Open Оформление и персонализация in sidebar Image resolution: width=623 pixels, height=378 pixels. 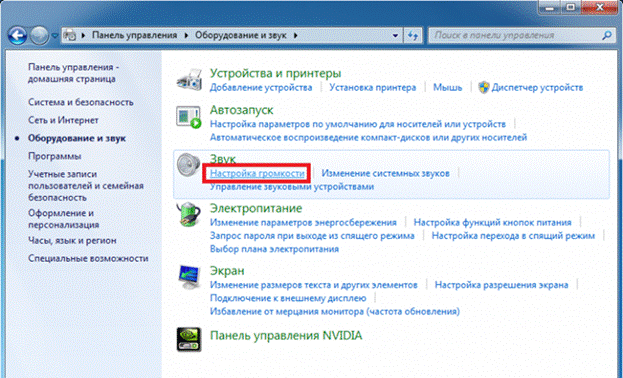click(x=63, y=219)
